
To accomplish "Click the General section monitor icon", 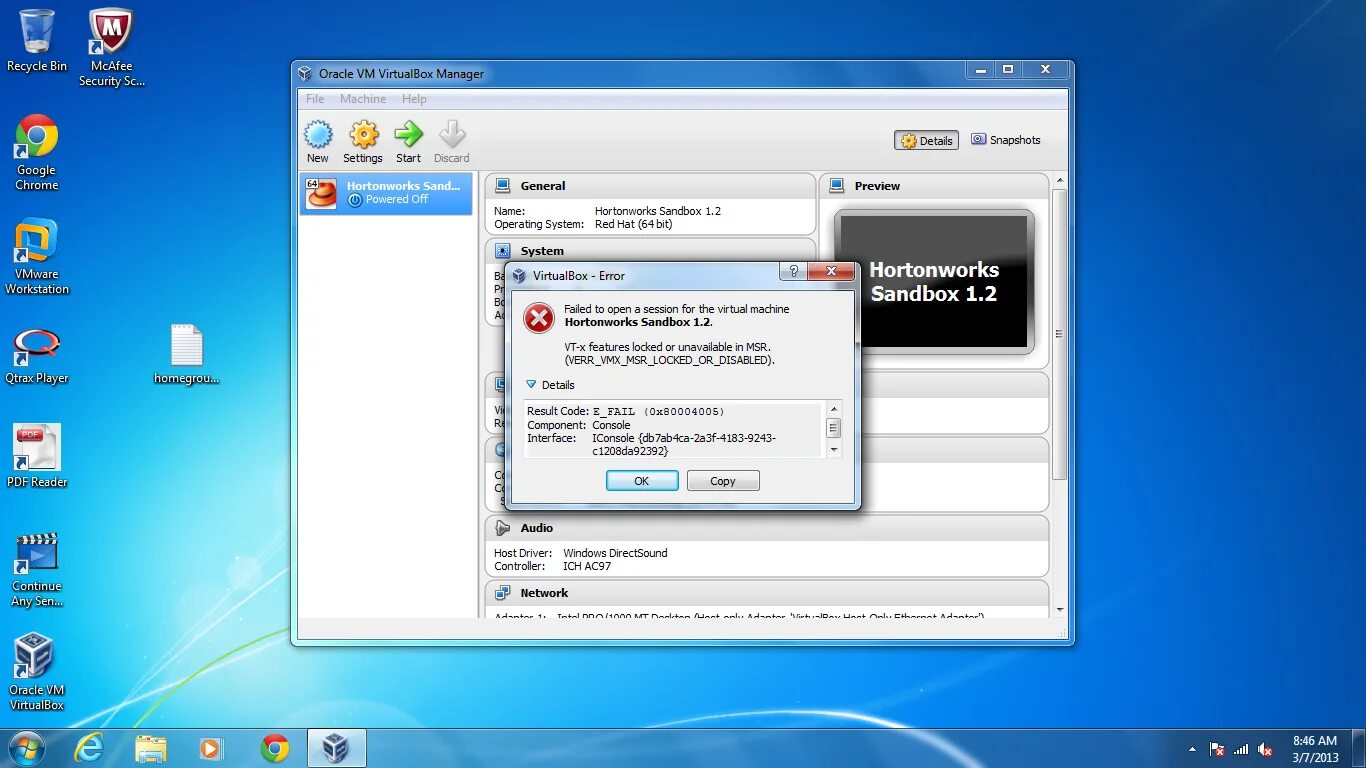I will [503, 186].
